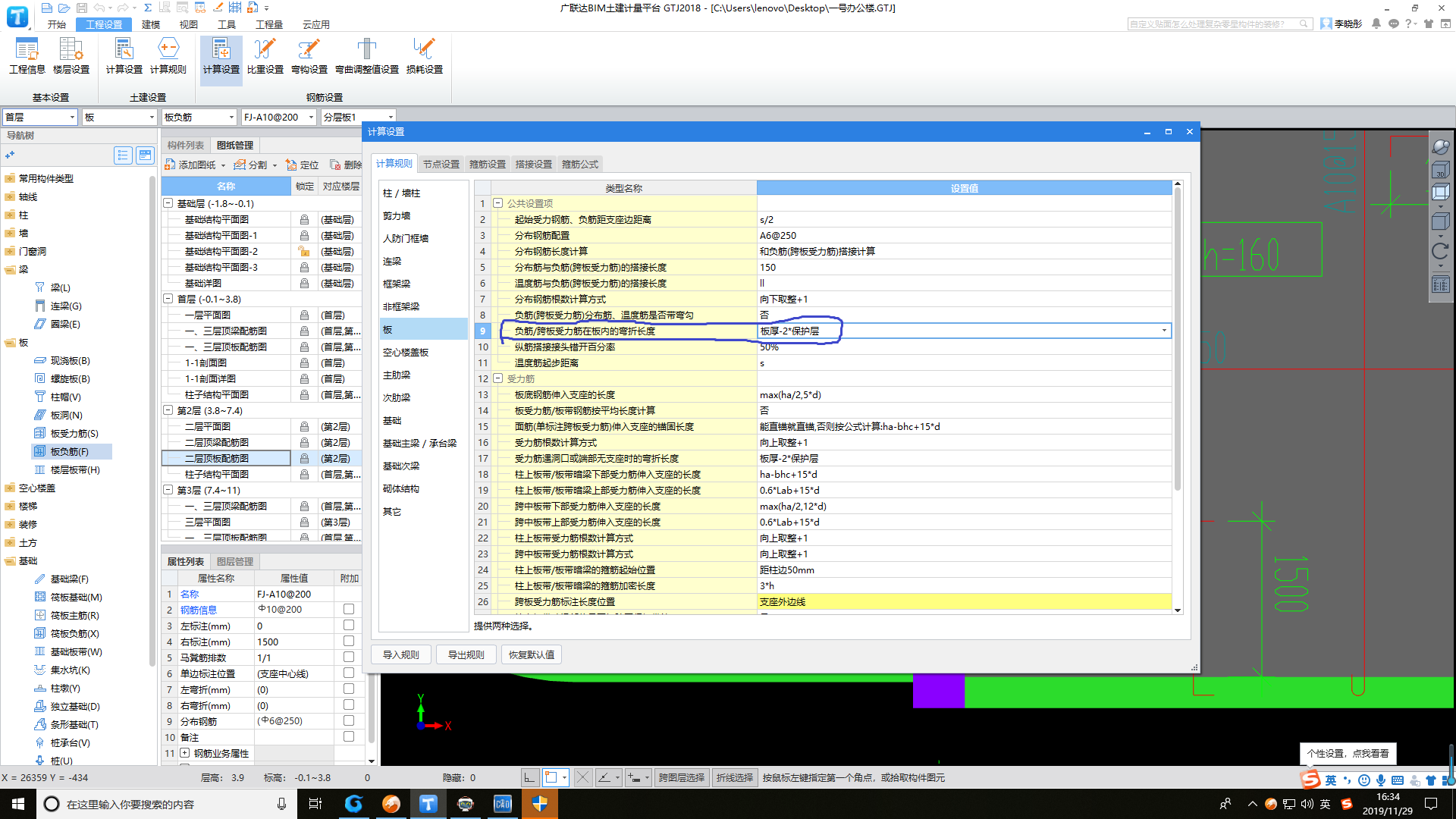Toggle the 钢筋信息 附加 checkbox
Image resolution: width=1456 pixels, height=819 pixels.
pos(349,609)
